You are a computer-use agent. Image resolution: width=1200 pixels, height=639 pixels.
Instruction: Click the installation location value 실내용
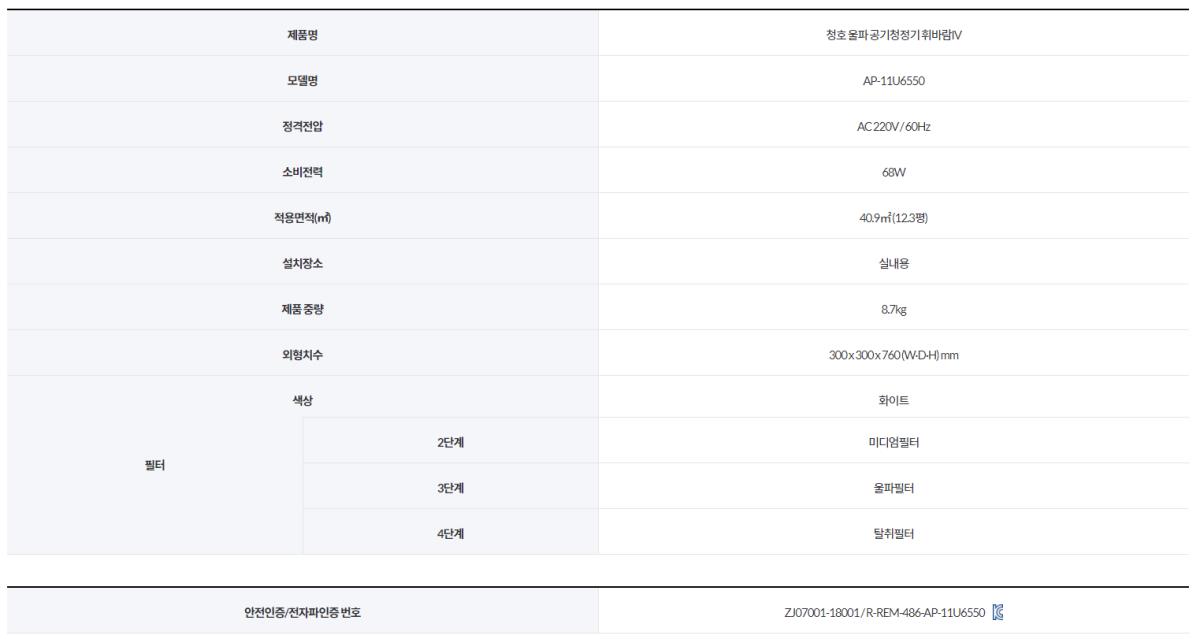(895, 264)
